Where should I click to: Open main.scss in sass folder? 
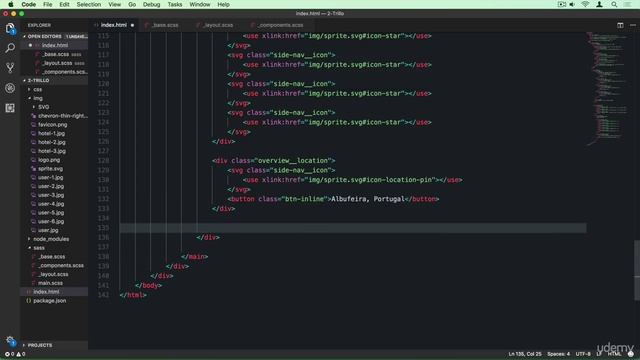point(51,283)
